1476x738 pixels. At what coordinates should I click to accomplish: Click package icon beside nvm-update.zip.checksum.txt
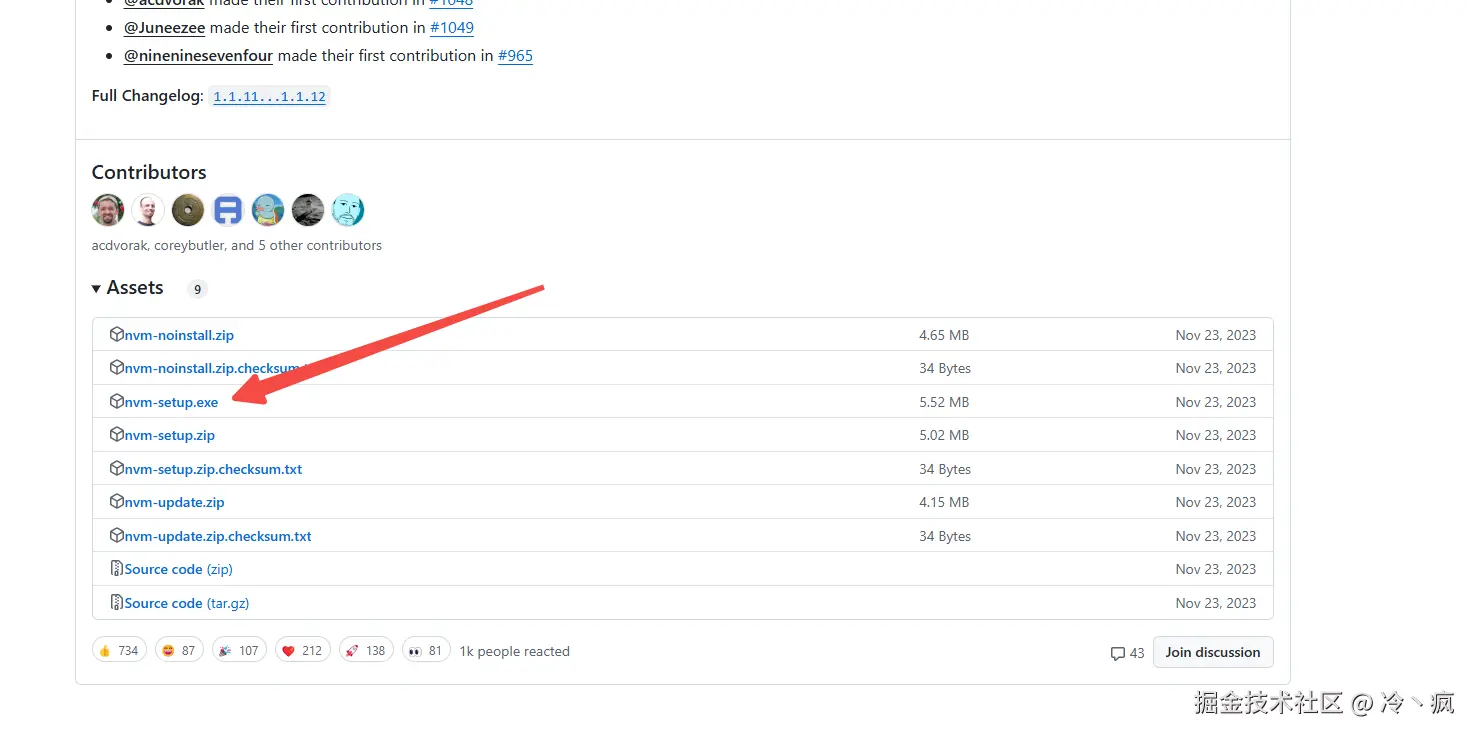coord(117,536)
